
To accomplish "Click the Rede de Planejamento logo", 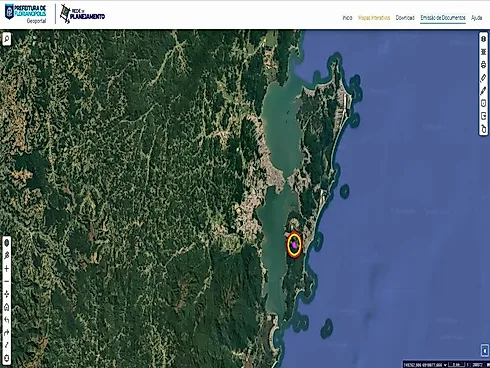I will [82, 14].
